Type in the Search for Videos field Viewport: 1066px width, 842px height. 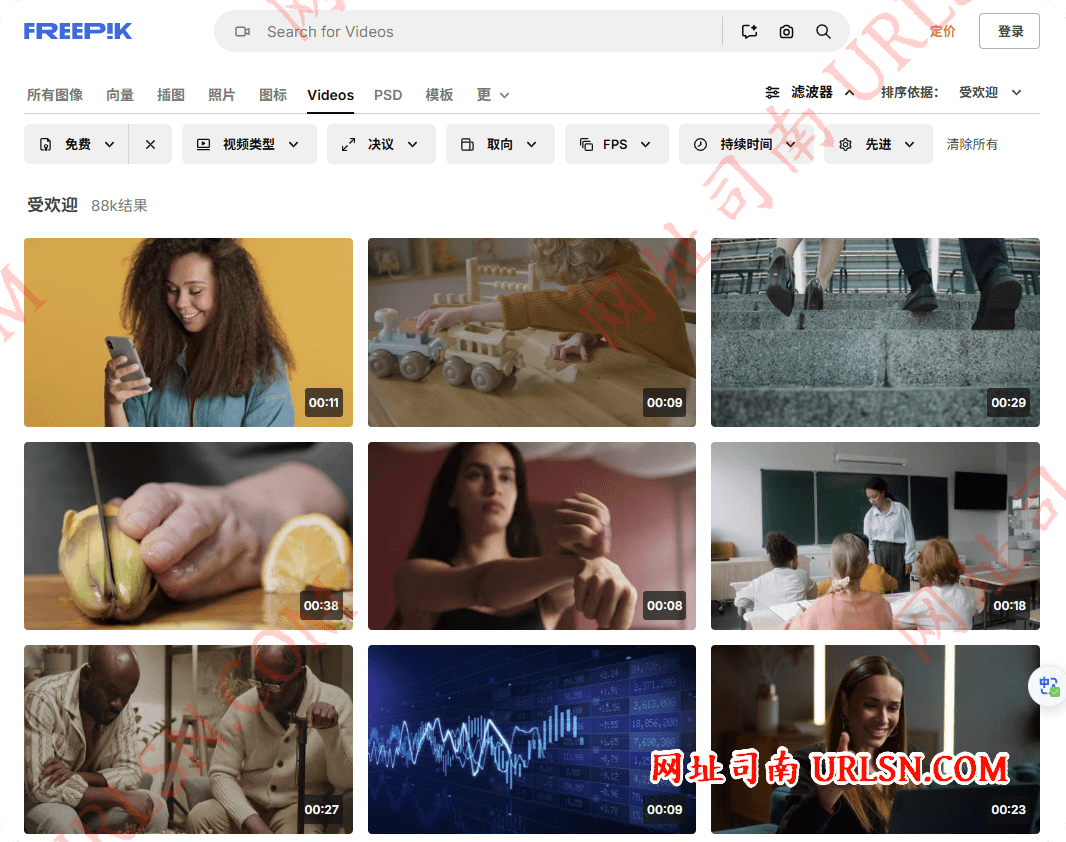tap(480, 32)
